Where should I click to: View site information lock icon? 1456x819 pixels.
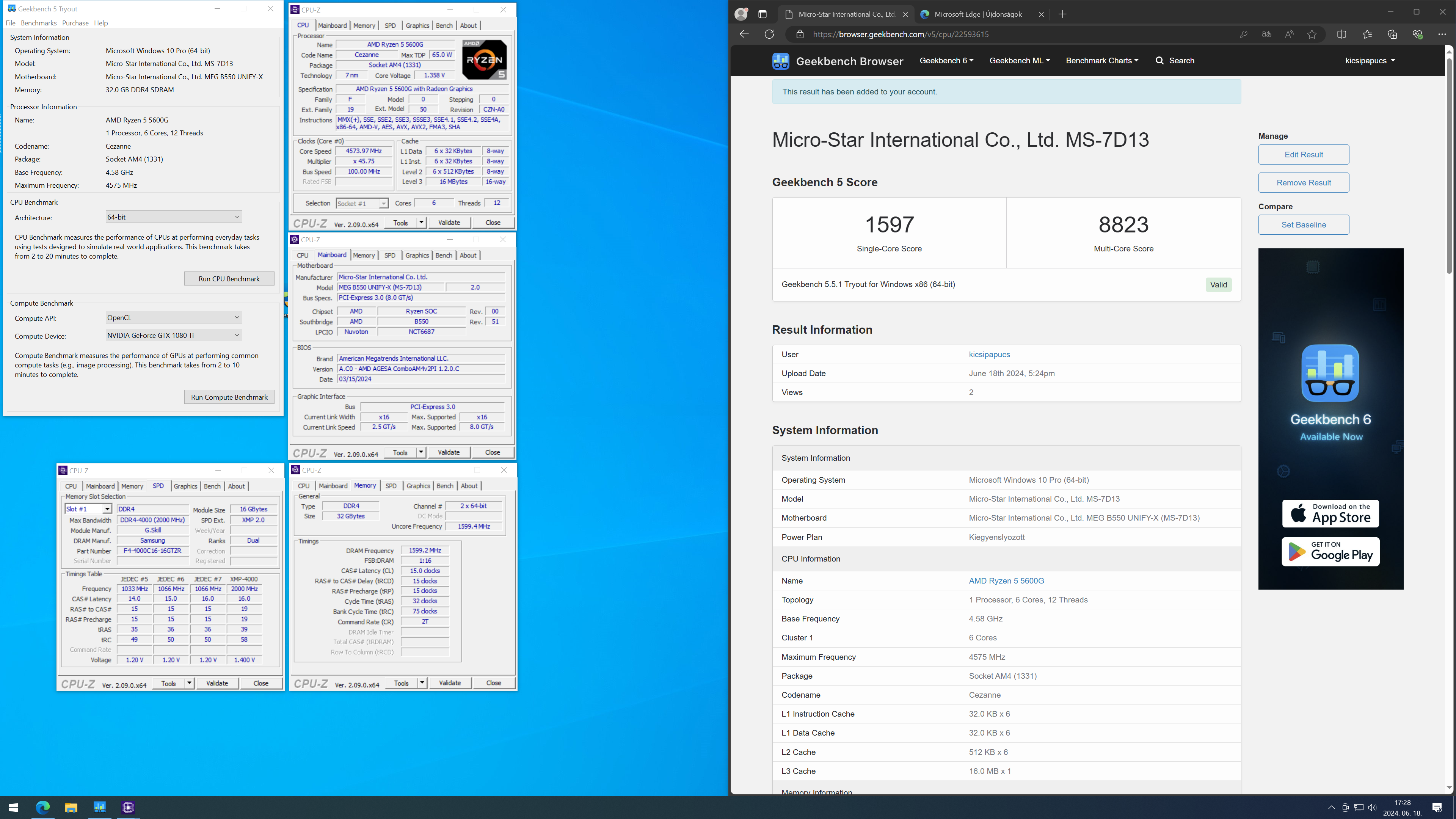click(800, 35)
